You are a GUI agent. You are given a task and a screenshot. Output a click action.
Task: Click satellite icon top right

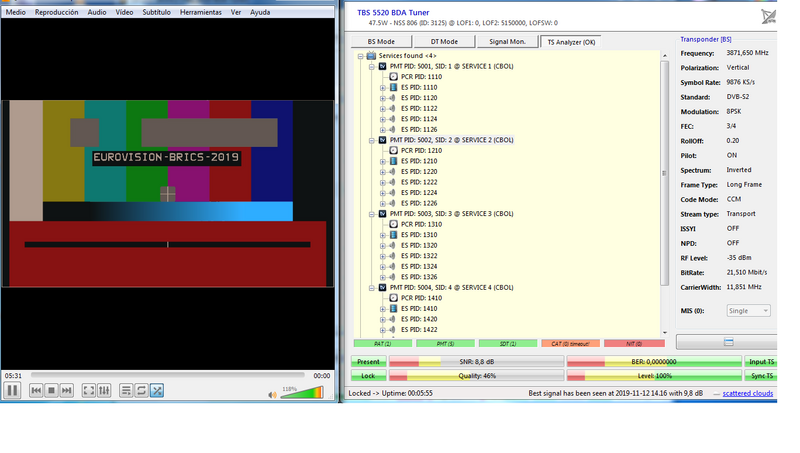point(768,16)
